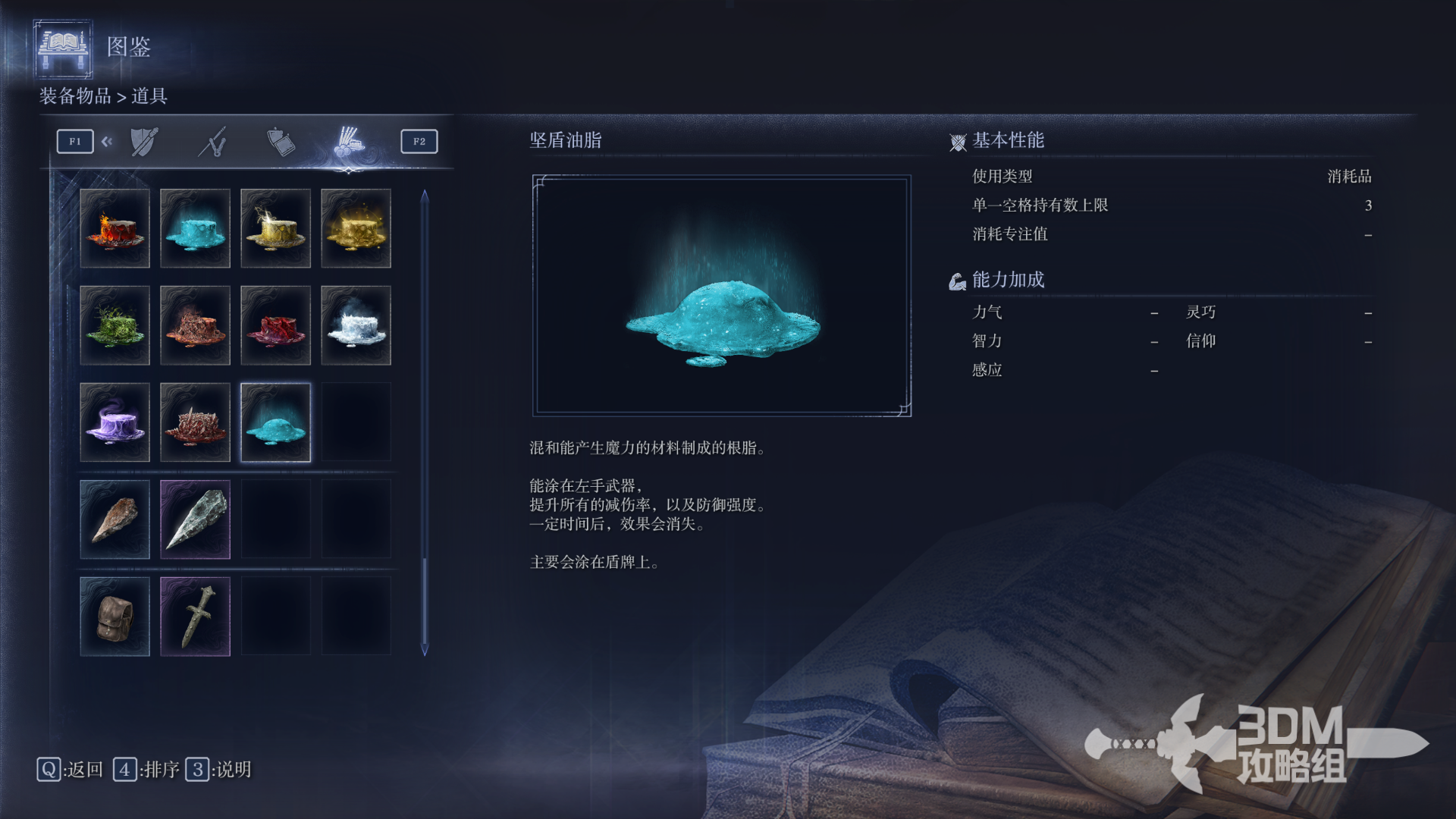1456x819 pixels.
Task: Switch to the crossed weapons tab
Action: (212, 142)
